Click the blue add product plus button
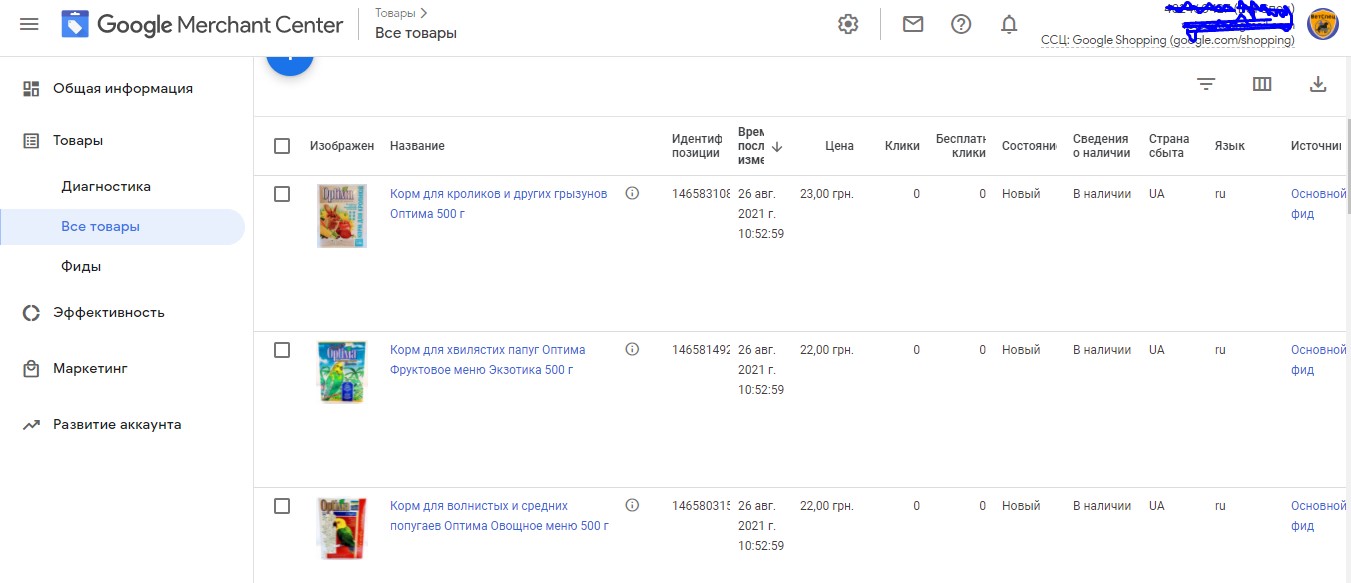1351x583 pixels. pos(290,59)
